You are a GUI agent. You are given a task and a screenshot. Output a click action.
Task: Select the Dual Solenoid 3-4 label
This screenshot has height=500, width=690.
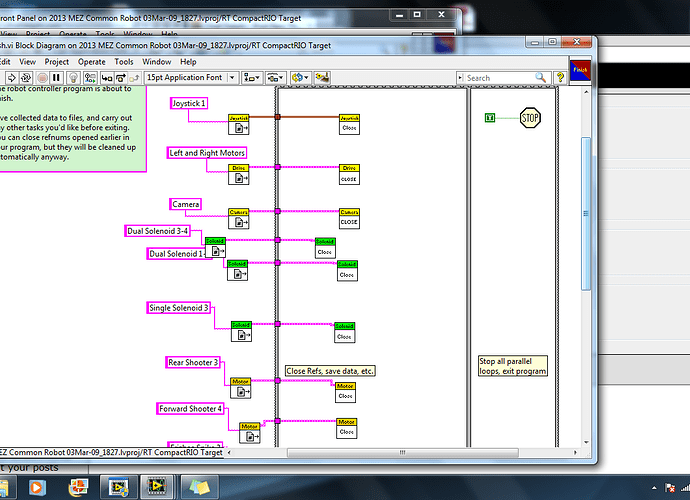click(158, 231)
